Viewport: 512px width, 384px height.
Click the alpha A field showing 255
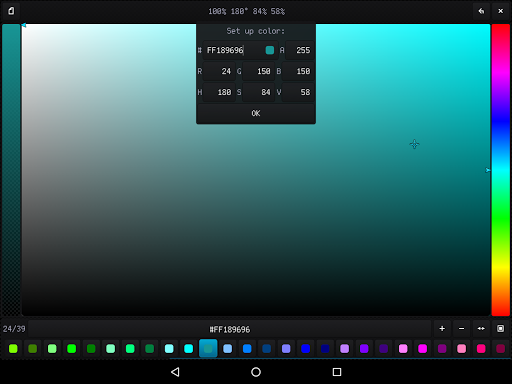click(x=299, y=50)
